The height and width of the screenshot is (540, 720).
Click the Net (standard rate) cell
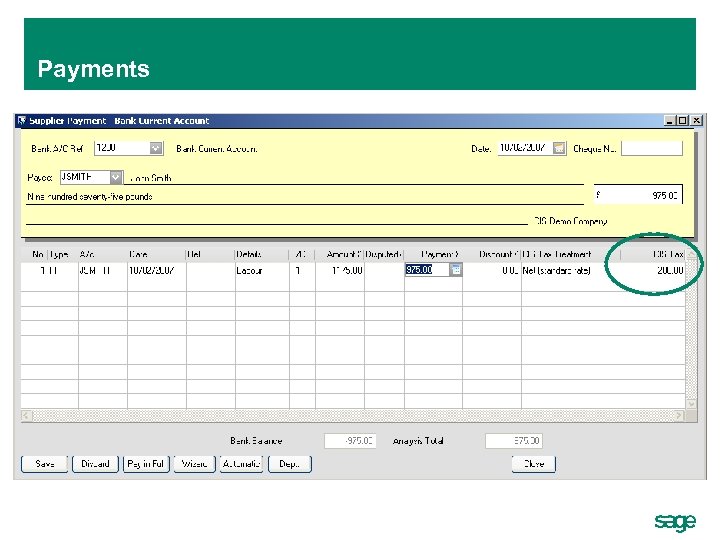[571, 270]
